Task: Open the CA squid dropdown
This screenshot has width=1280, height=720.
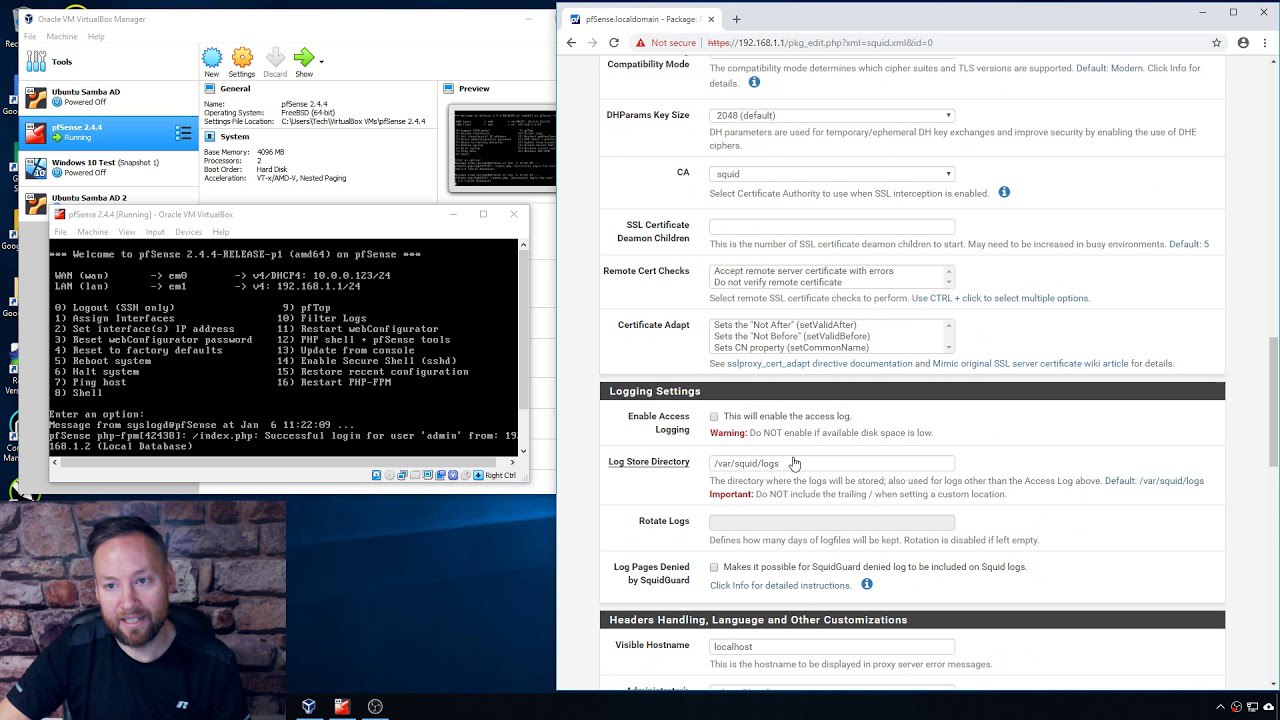Action: [832, 174]
